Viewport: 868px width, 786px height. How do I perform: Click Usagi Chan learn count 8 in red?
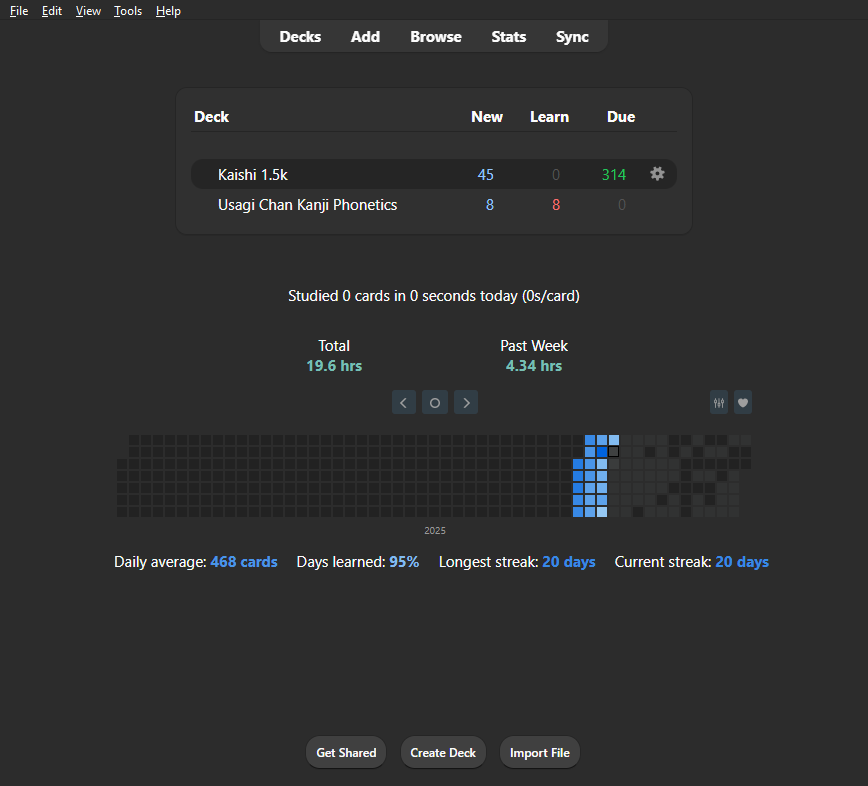(x=556, y=205)
